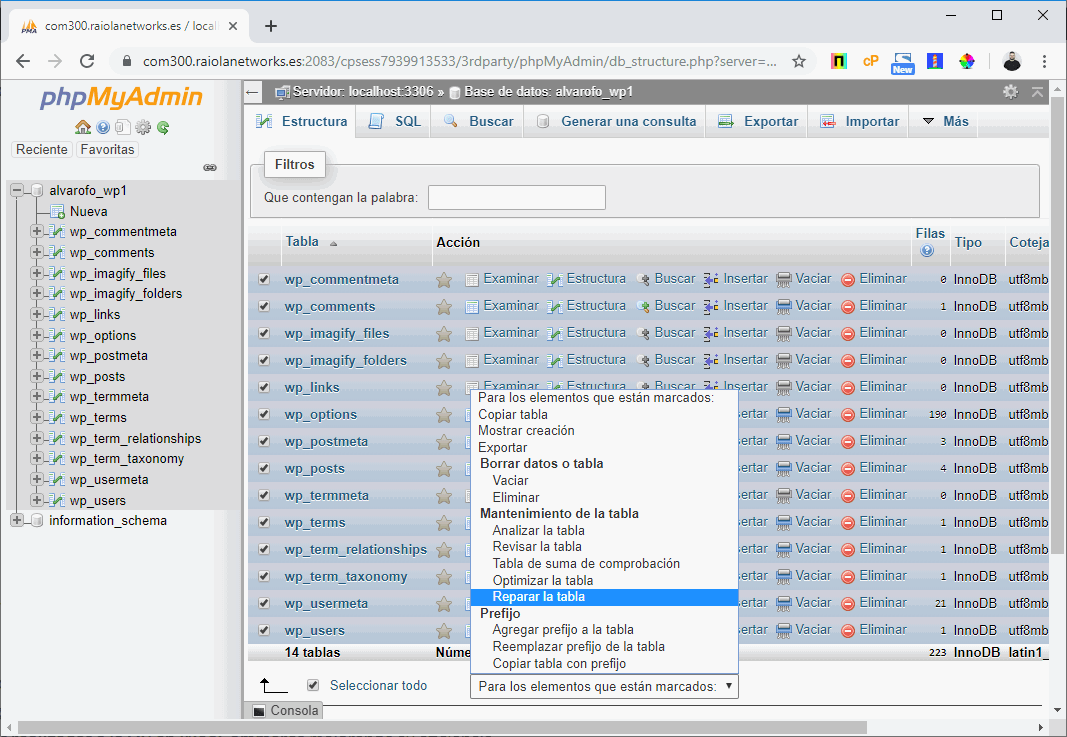Mark wp_posts as favorite using its star
The image size is (1067, 737).
(444, 467)
